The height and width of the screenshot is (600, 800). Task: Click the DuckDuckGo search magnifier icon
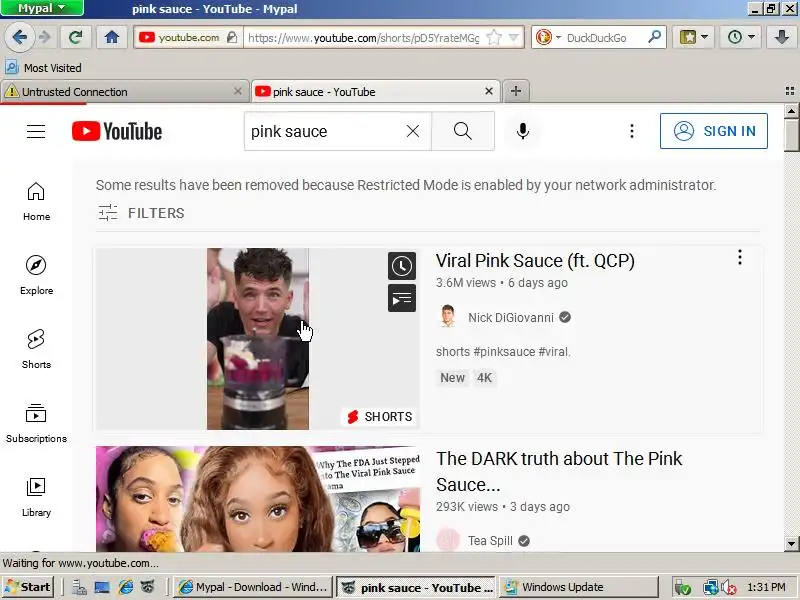pos(655,37)
